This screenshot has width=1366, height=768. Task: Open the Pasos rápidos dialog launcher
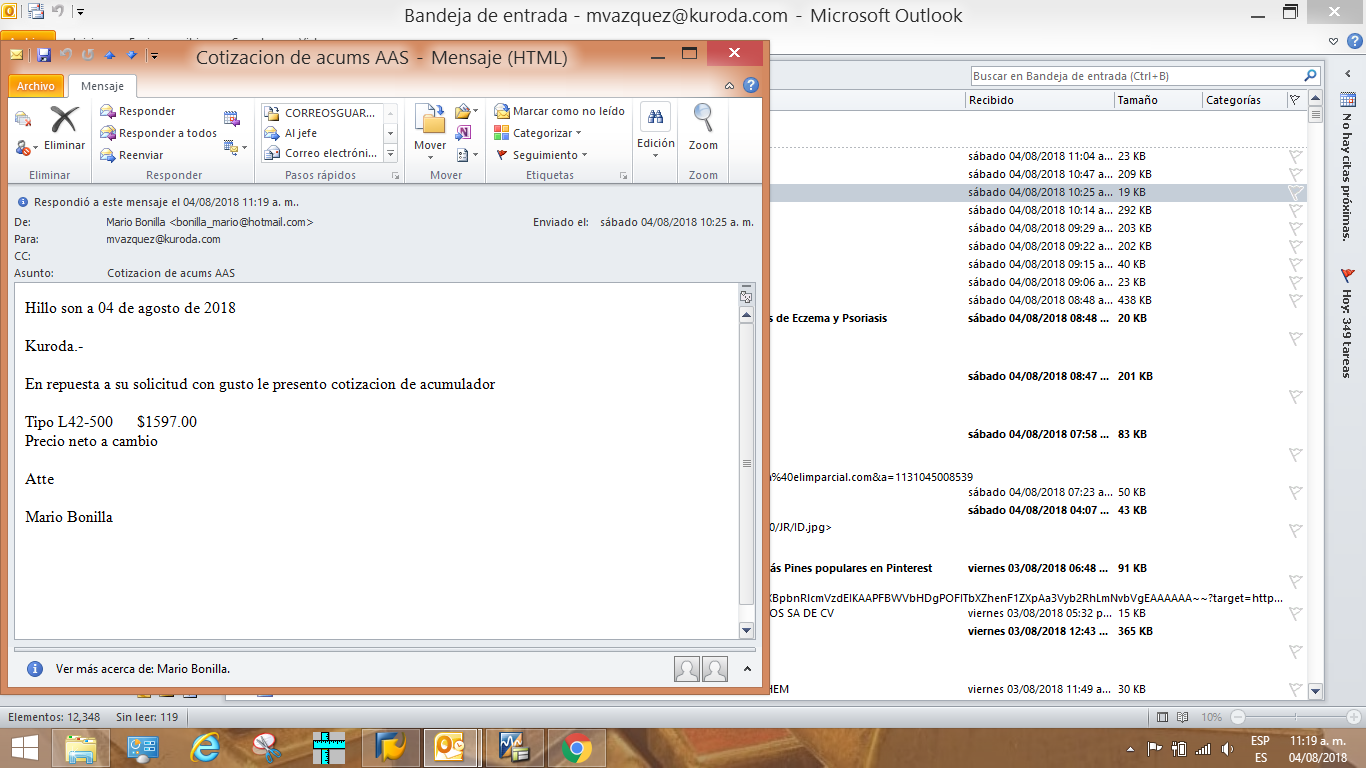(x=395, y=176)
